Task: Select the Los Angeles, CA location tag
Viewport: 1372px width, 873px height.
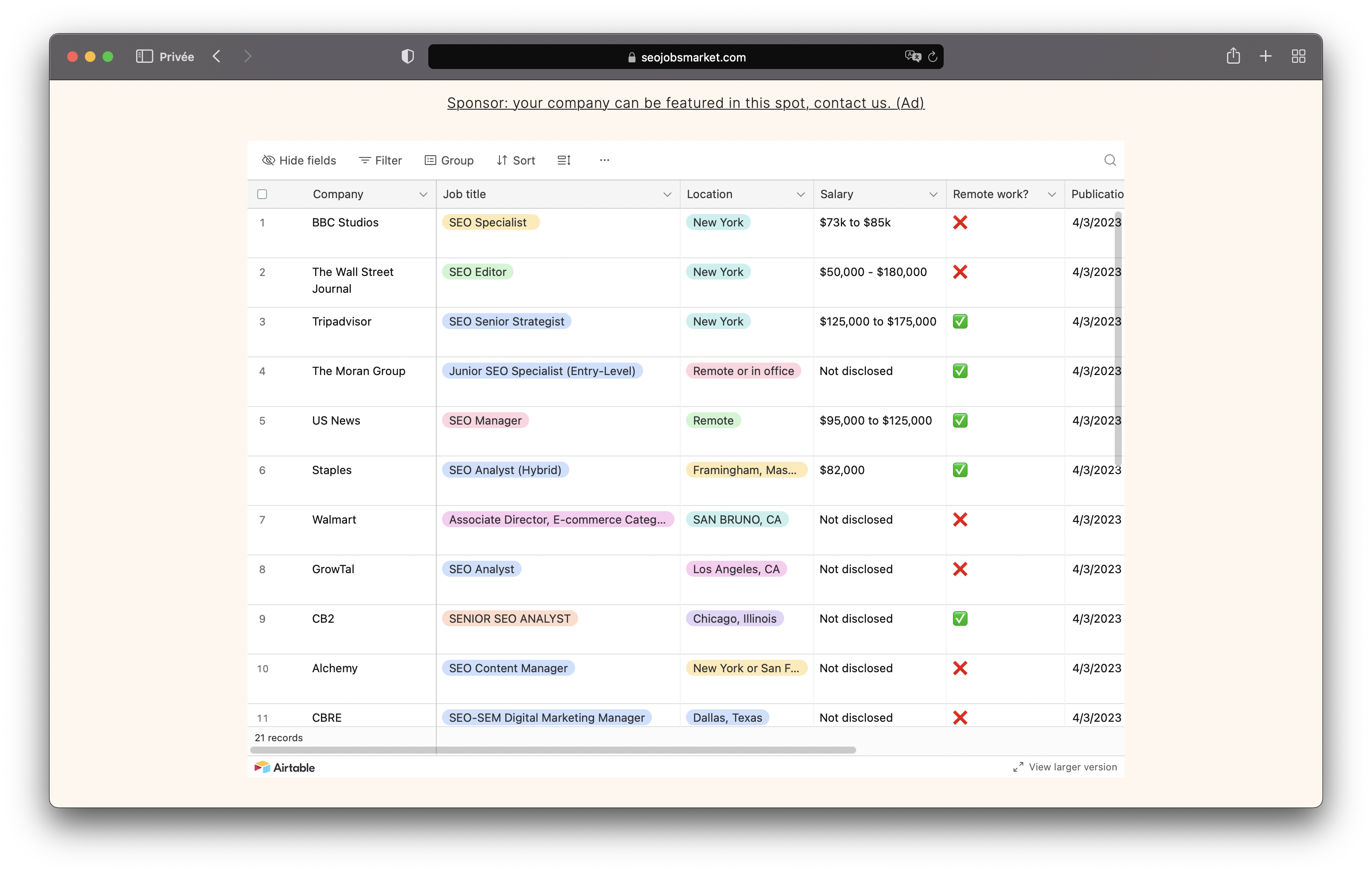Action: [x=736, y=569]
